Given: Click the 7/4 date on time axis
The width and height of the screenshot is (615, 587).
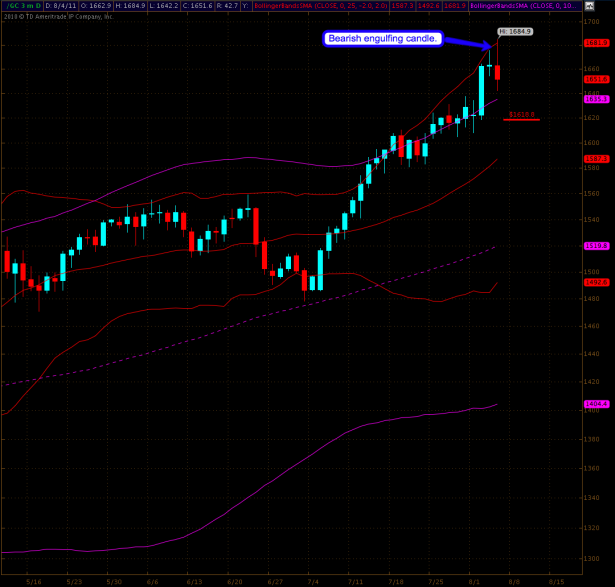Looking at the screenshot, I should pyautogui.click(x=314, y=580).
